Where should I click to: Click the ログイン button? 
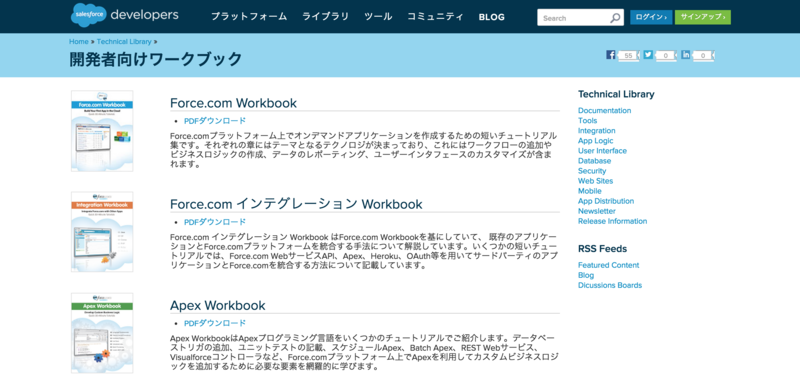tap(651, 17)
